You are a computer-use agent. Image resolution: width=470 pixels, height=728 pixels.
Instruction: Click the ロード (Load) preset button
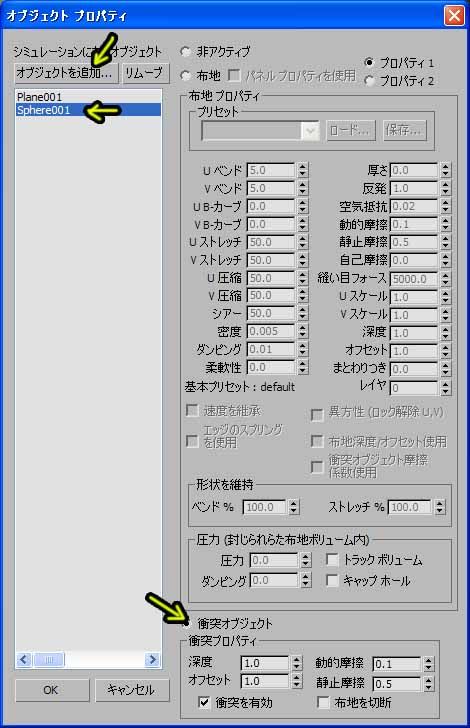click(x=350, y=130)
